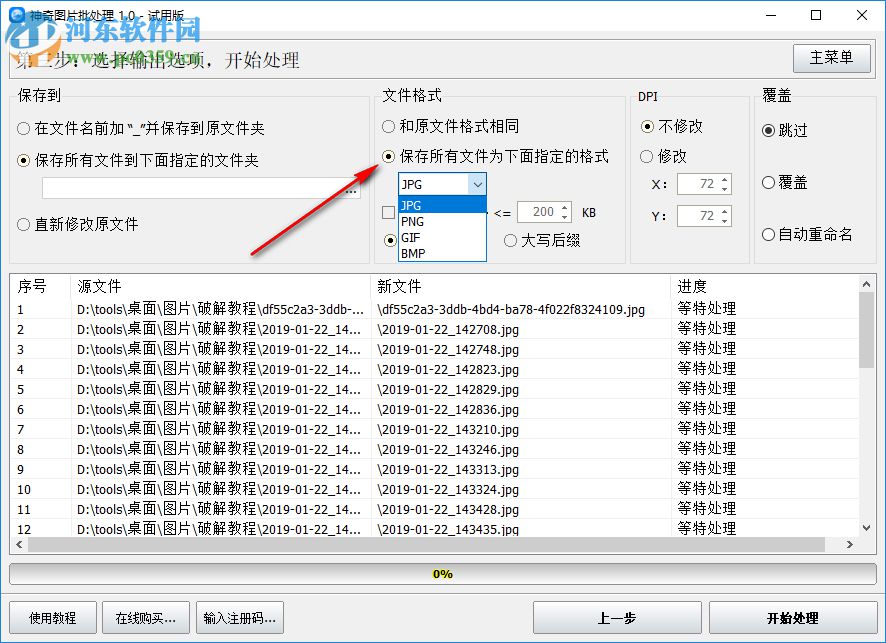The width and height of the screenshot is (886, 643).
Task: Select 保存所有文件为下面指定的格式 option
Action: (496, 157)
